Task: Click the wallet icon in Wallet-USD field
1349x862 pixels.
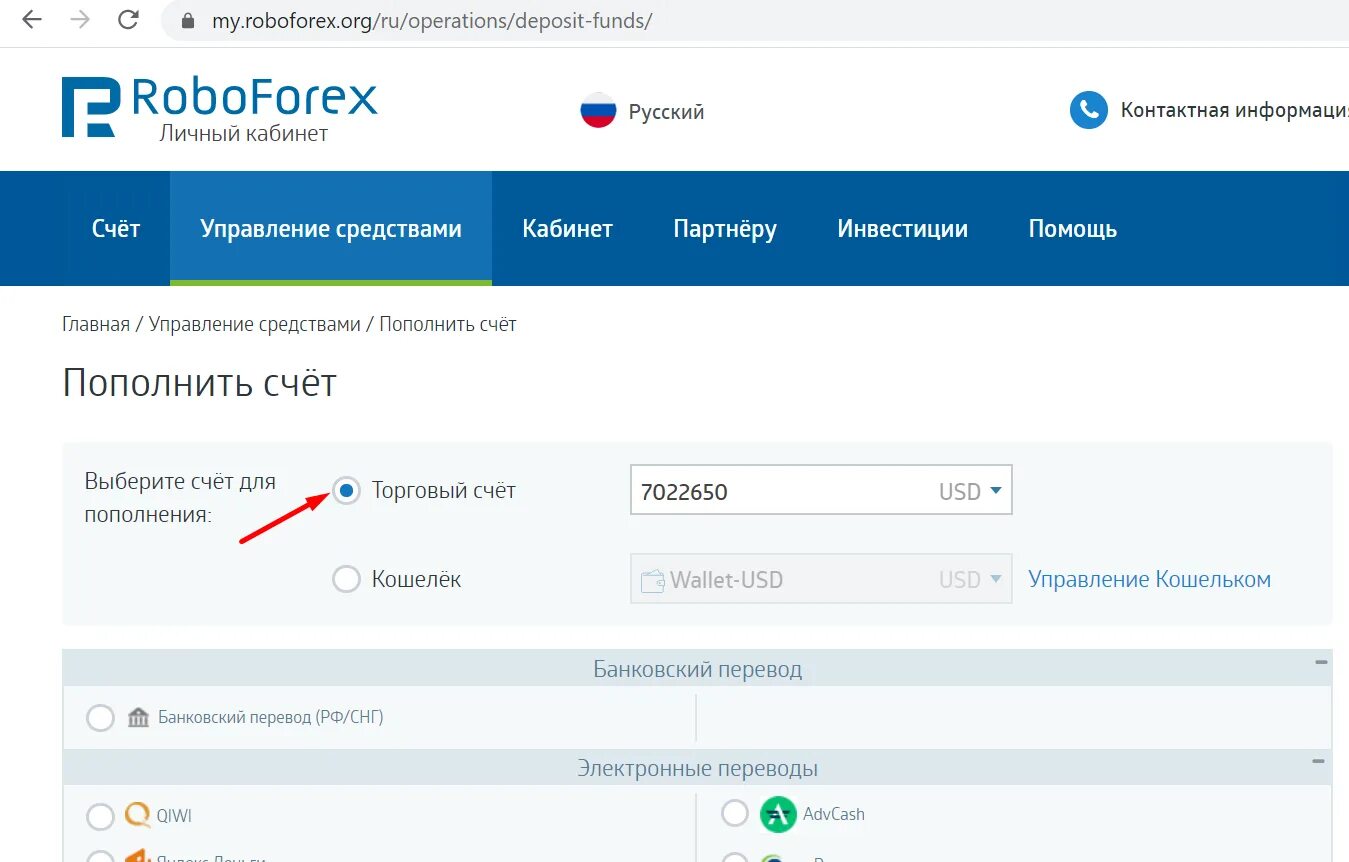Action: pyautogui.click(x=652, y=580)
